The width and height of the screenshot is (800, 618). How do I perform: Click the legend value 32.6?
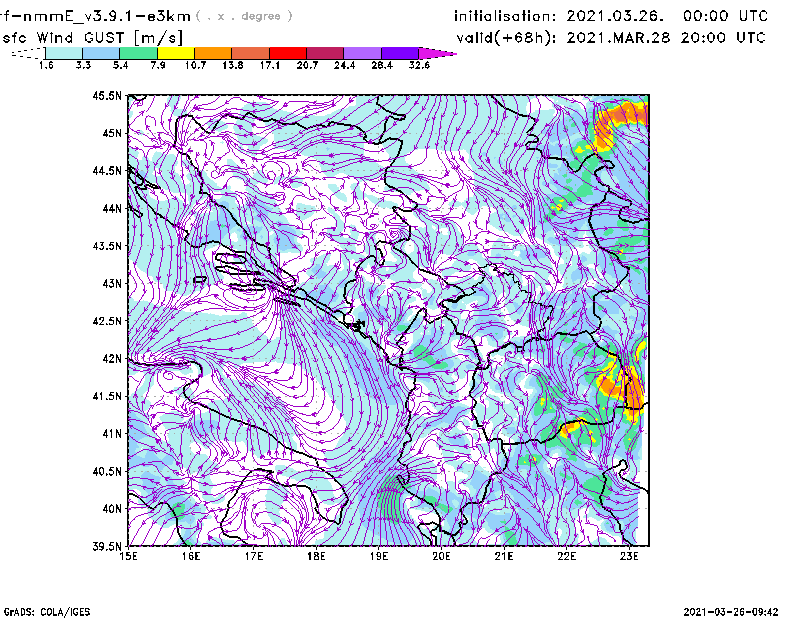pos(419,65)
